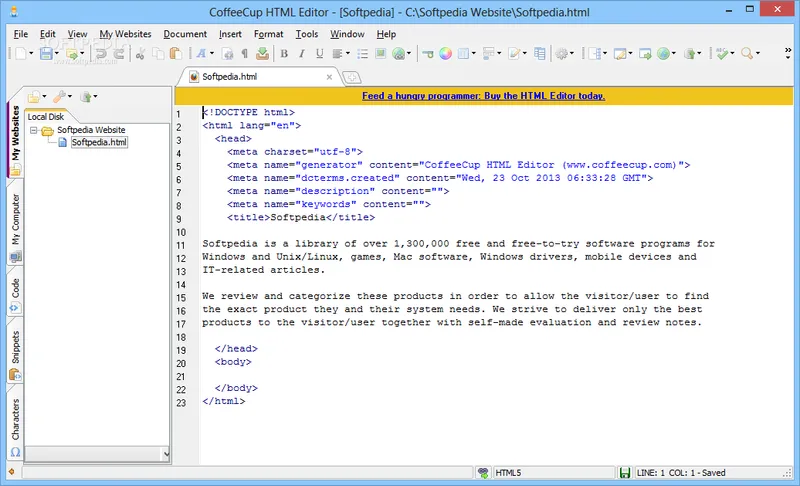Click the stacked documents icon
The image size is (800, 486).
pos(539,53)
